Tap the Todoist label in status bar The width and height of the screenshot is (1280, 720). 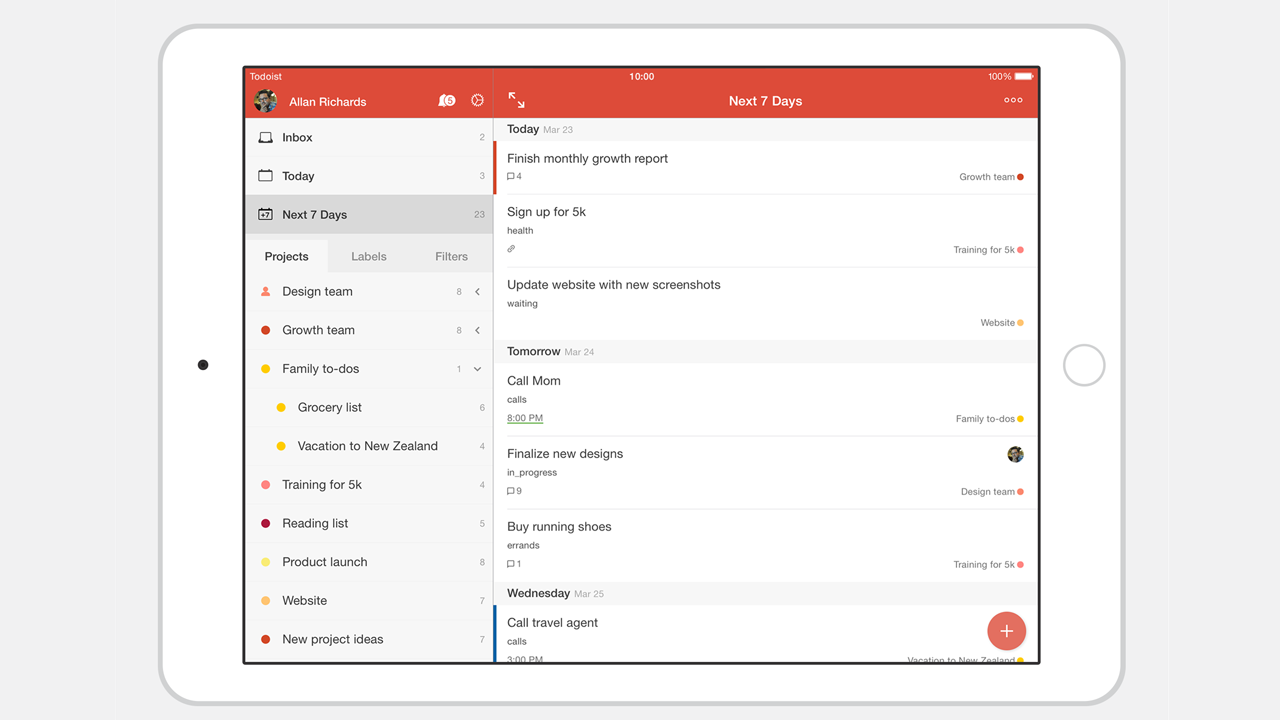[x=266, y=77]
